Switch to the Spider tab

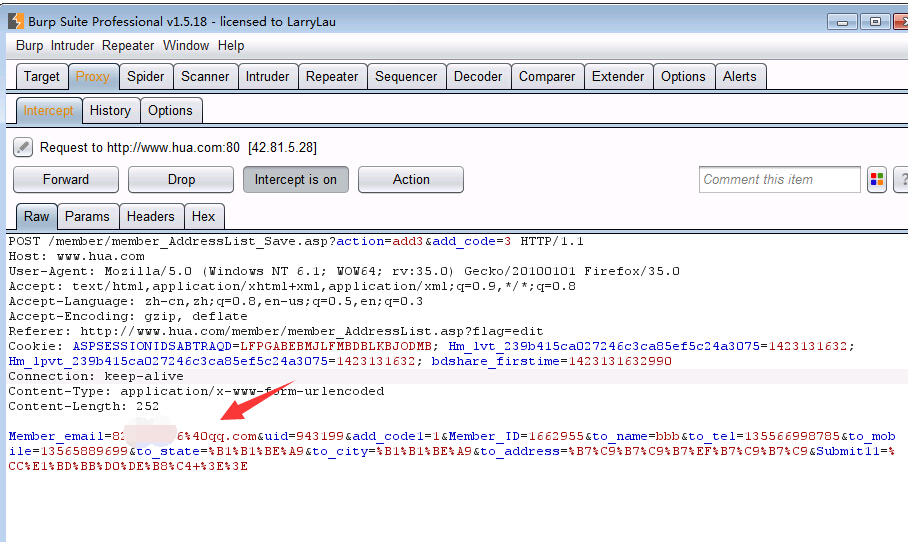click(146, 76)
